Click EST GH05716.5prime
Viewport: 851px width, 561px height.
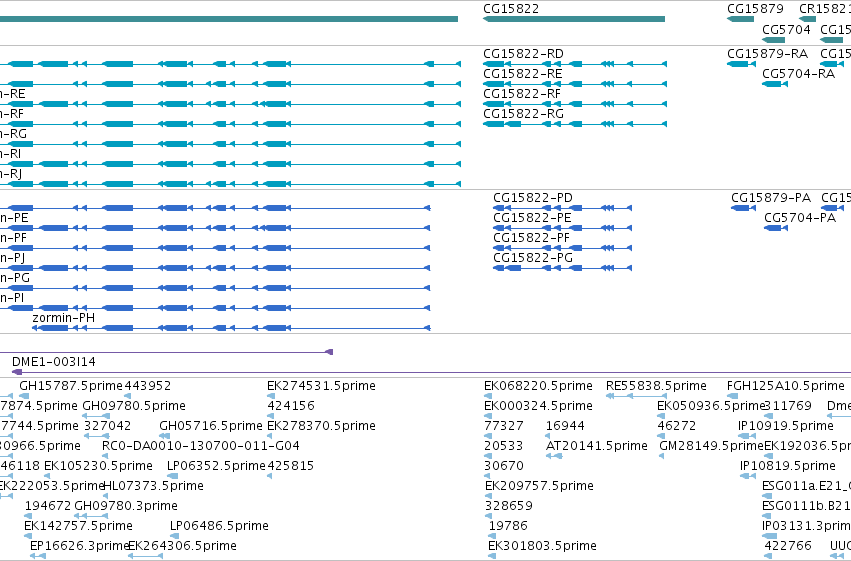pos(211,426)
